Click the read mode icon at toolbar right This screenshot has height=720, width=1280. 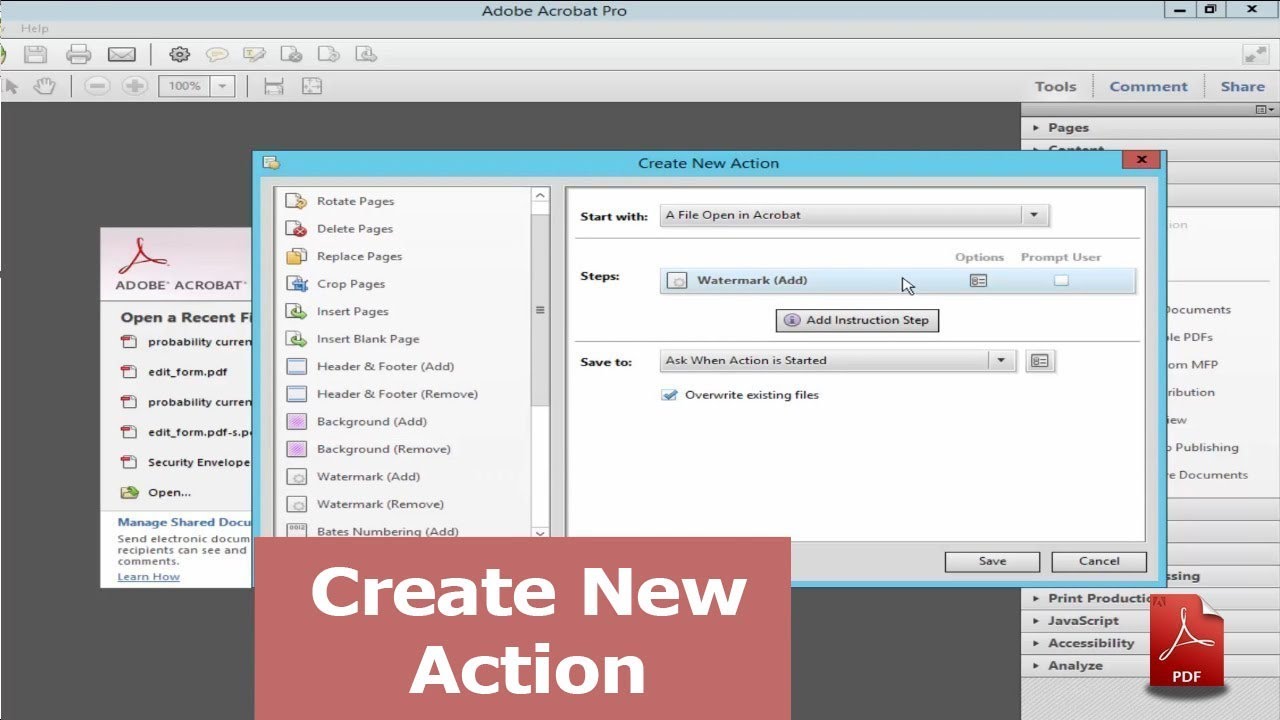pyautogui.click(x=1255, y=55)
